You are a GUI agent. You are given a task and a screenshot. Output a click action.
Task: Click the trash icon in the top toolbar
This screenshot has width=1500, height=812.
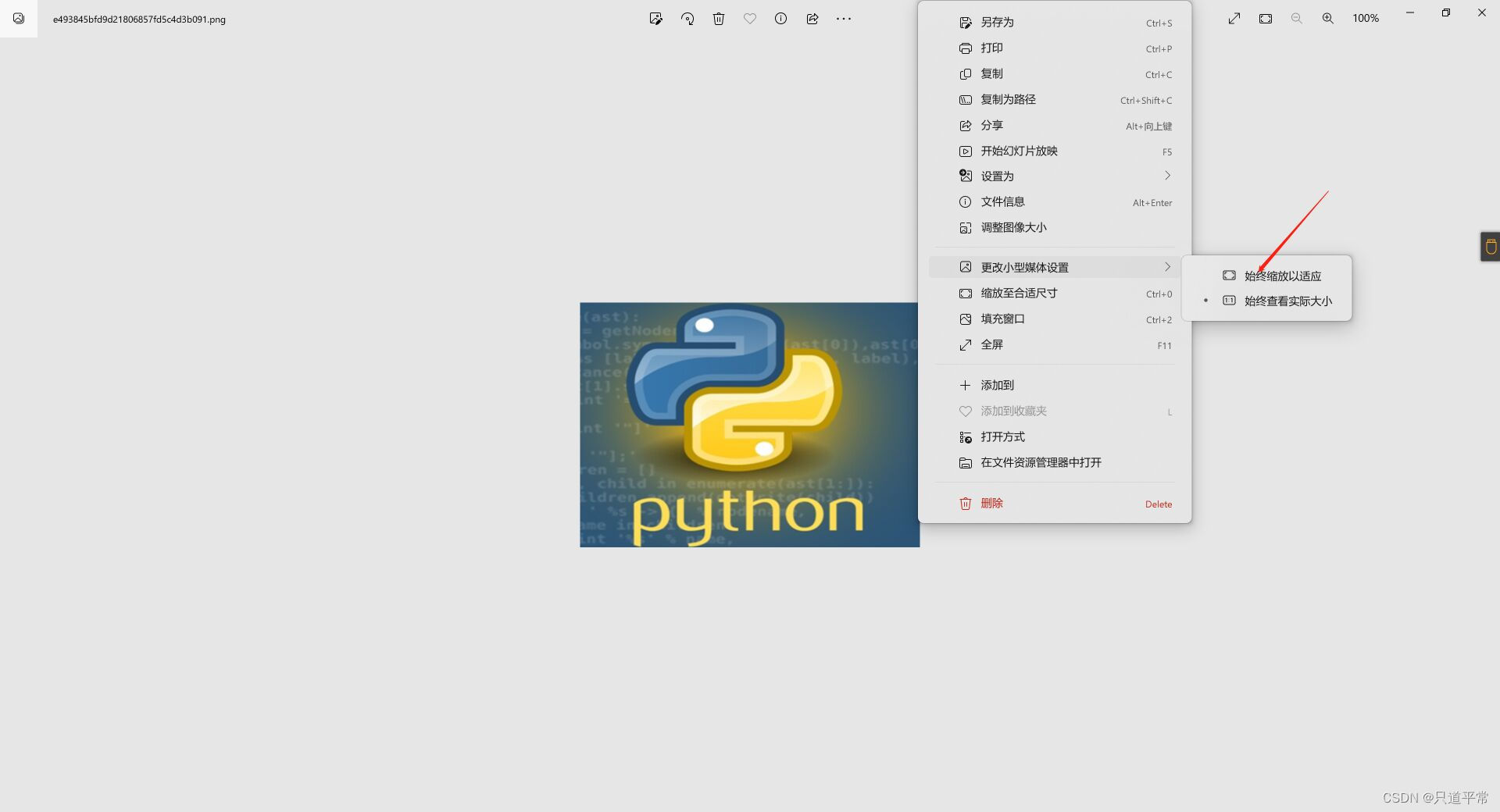coord(719,19)
